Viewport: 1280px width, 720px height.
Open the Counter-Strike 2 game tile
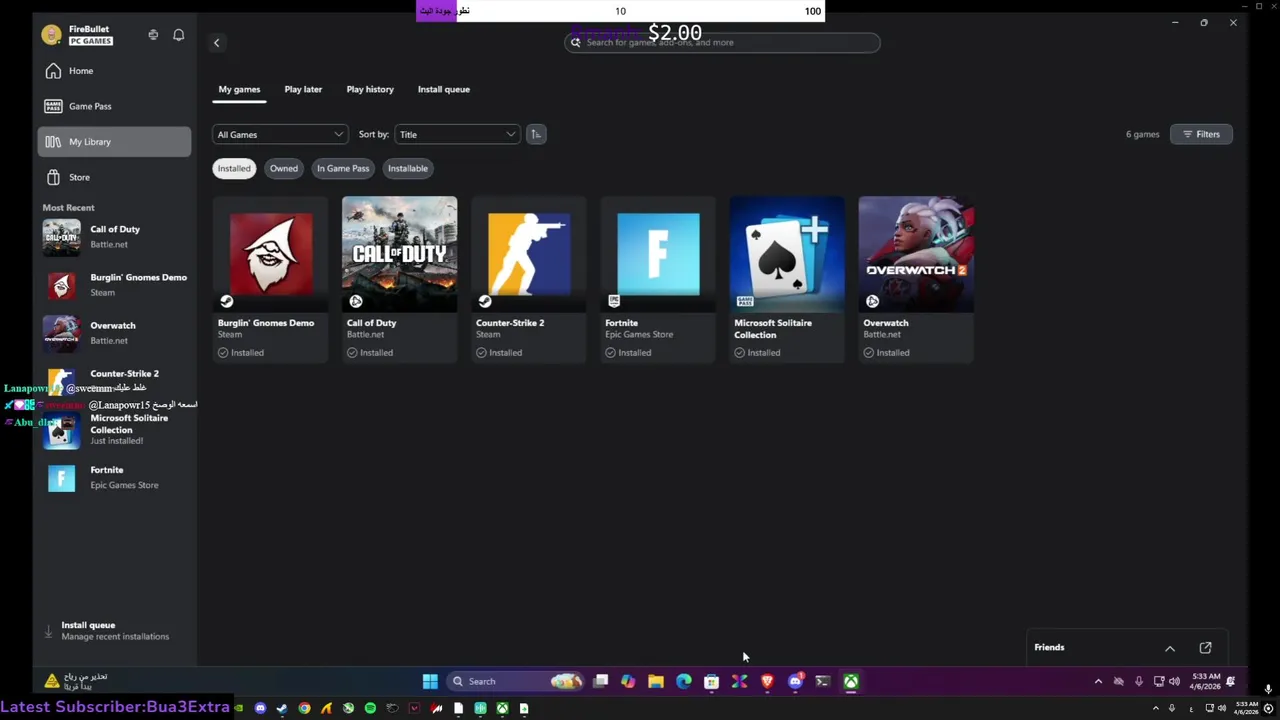(528, 279)
